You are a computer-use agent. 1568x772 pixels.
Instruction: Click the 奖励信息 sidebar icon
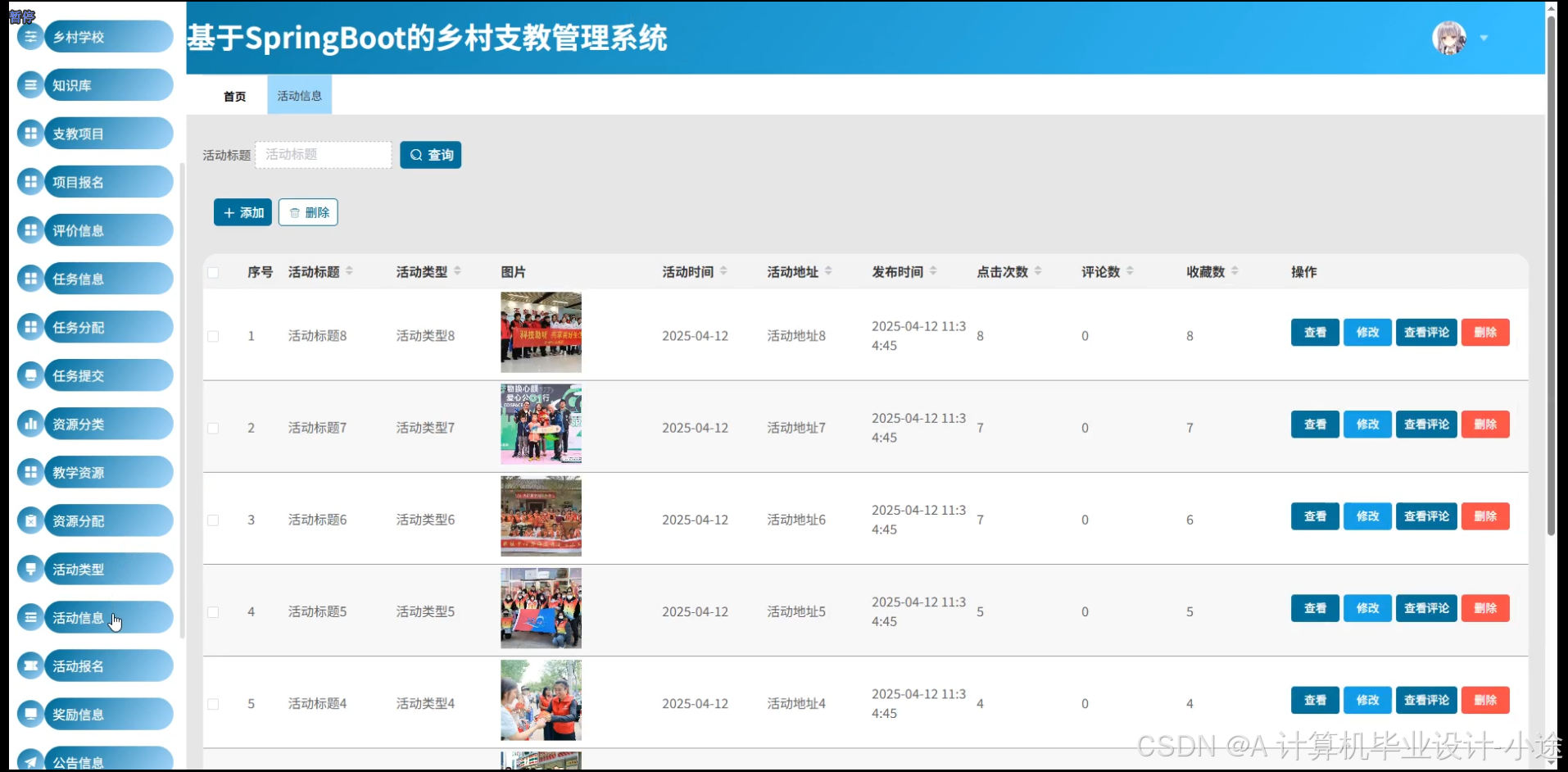click(30, 714)
